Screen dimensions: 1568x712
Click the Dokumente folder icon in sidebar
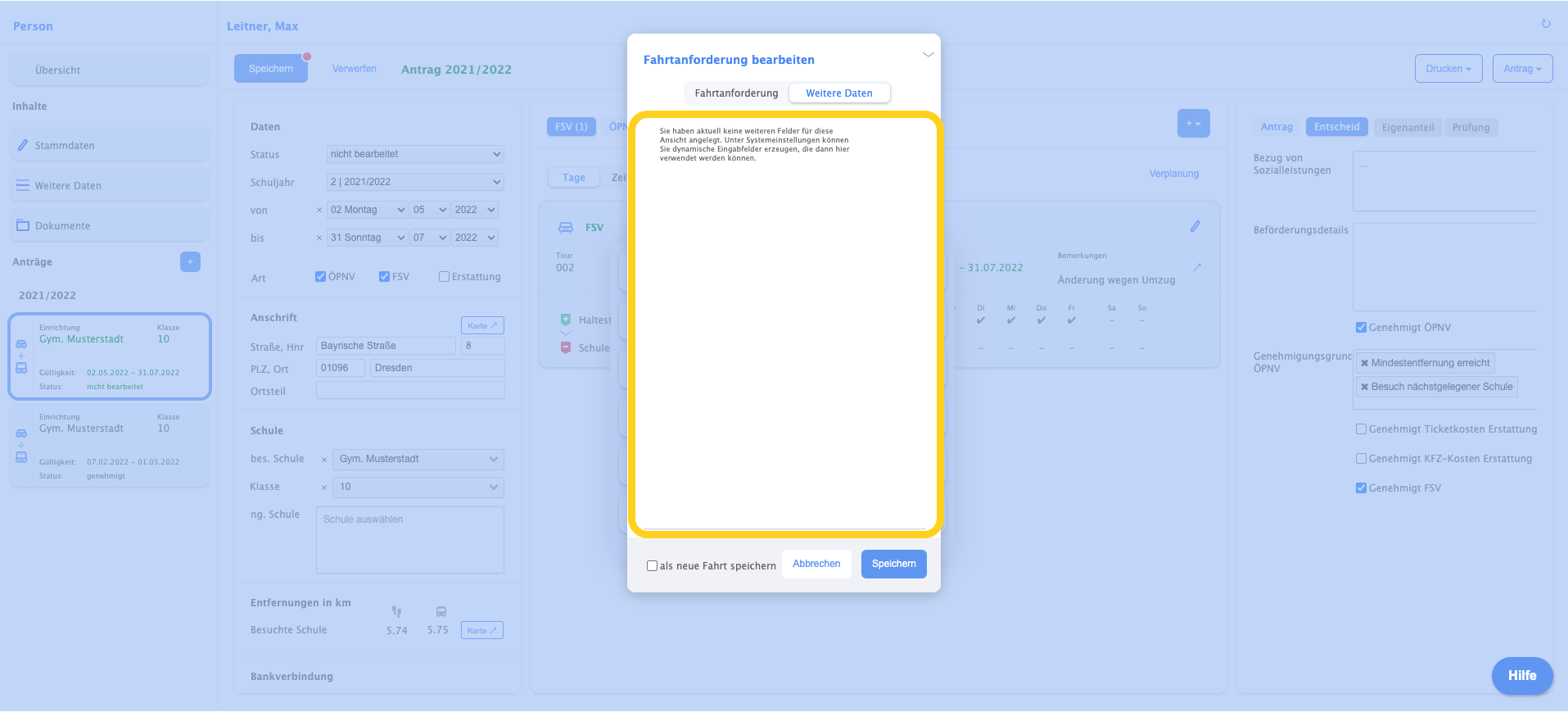pos(23,225)
